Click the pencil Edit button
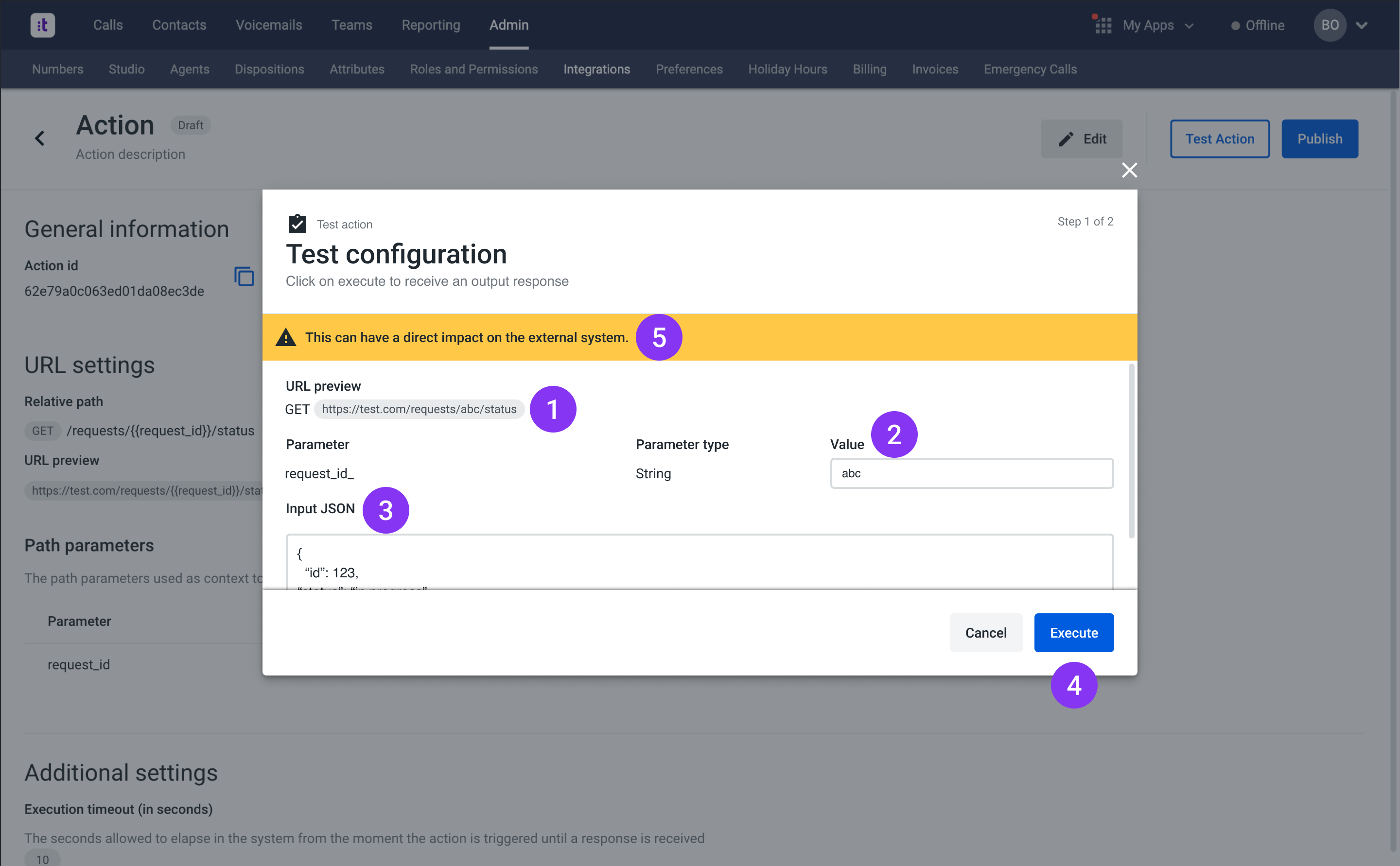 pyautogui.click(x=1081, y=139)
